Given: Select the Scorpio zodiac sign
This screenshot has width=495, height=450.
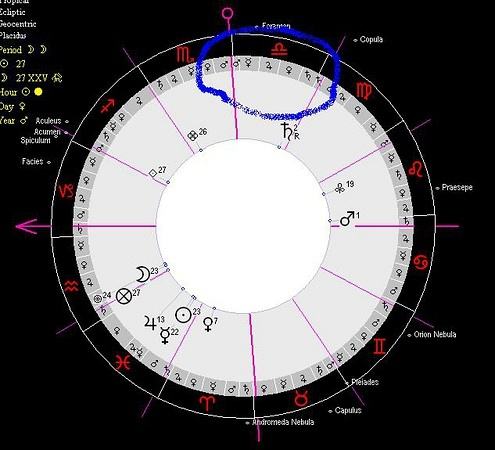Looking at the screenshot, I should tap(185, 55).
